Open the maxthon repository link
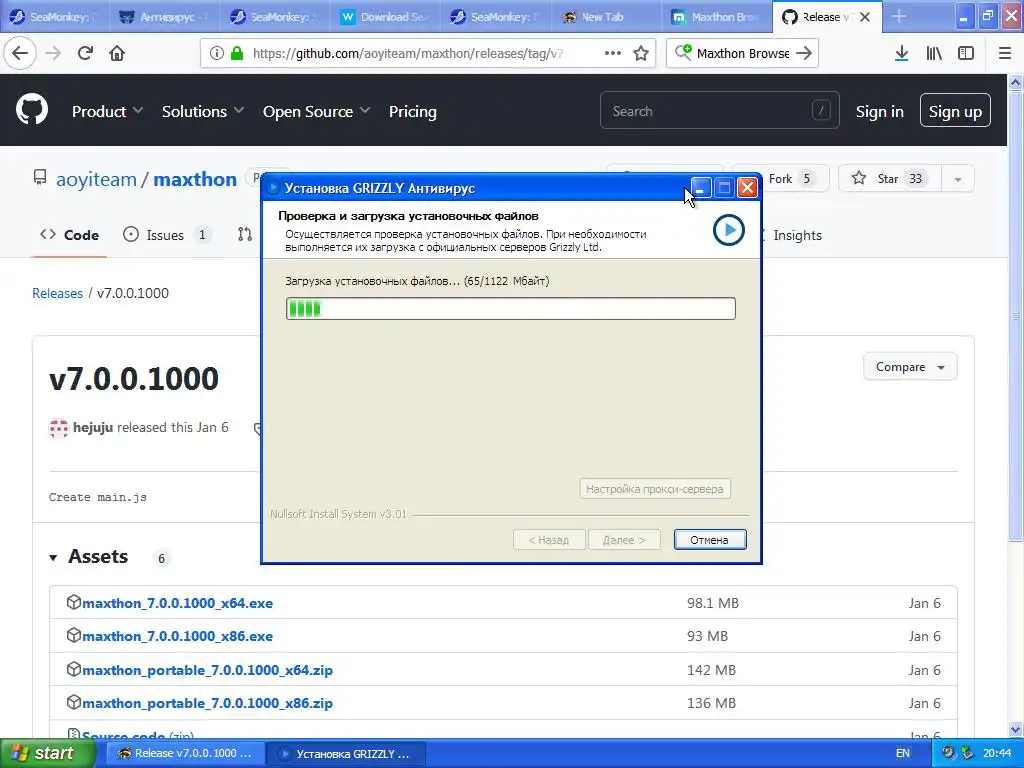 pyautogui.click(x=195, y=179)
